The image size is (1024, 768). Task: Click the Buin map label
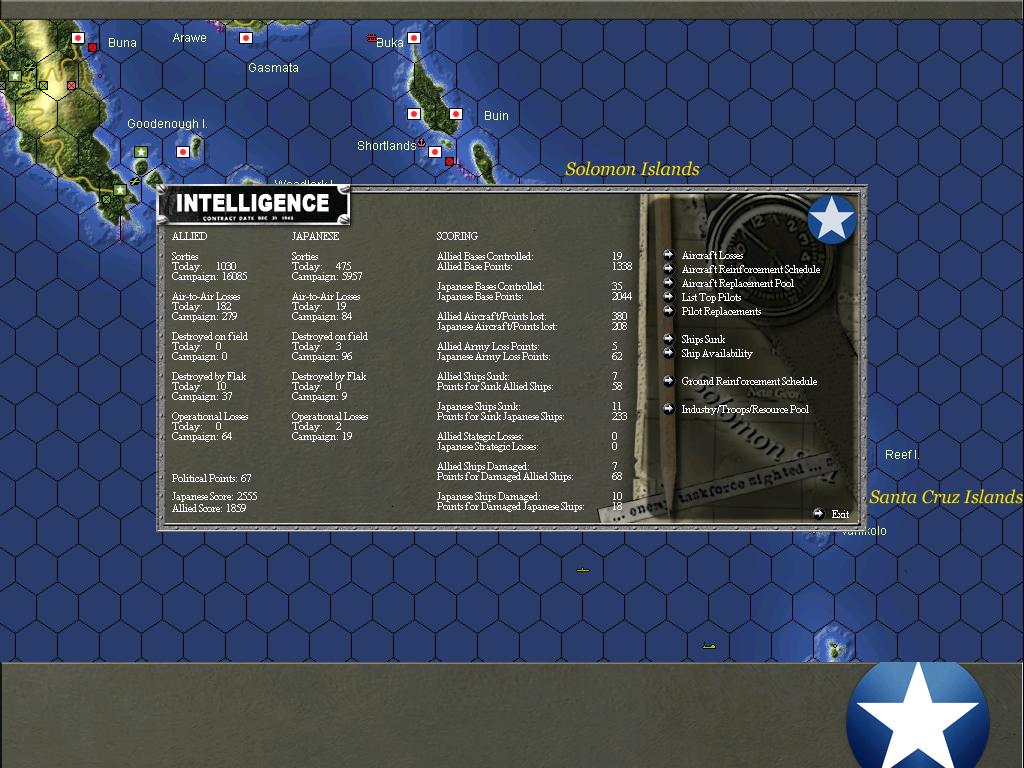pos(496,116)
